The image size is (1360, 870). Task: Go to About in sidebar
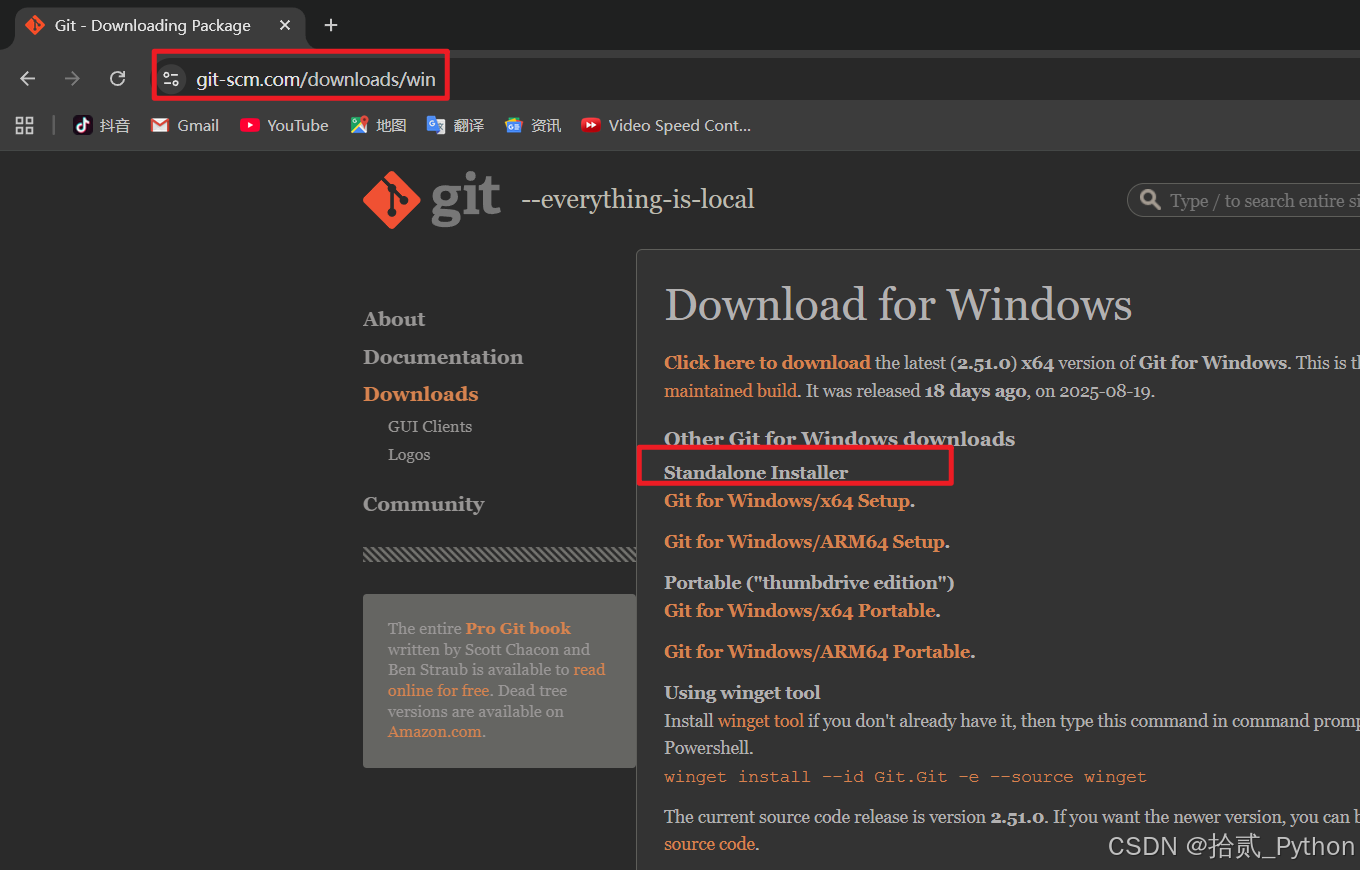coord(394,319)
